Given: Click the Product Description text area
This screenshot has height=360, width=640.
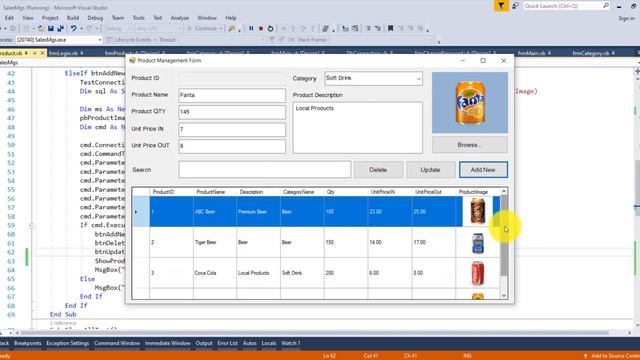Looking at the screenshot, I should pyautogui.click(x=358, y=127).
